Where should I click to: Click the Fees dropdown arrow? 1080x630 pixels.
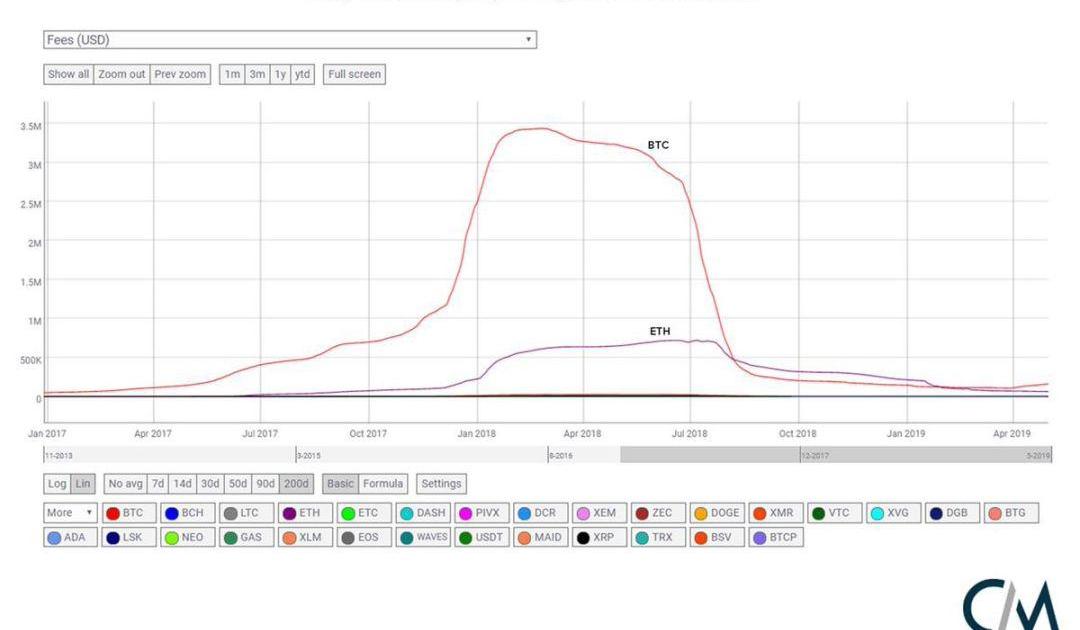pos(527,40)
